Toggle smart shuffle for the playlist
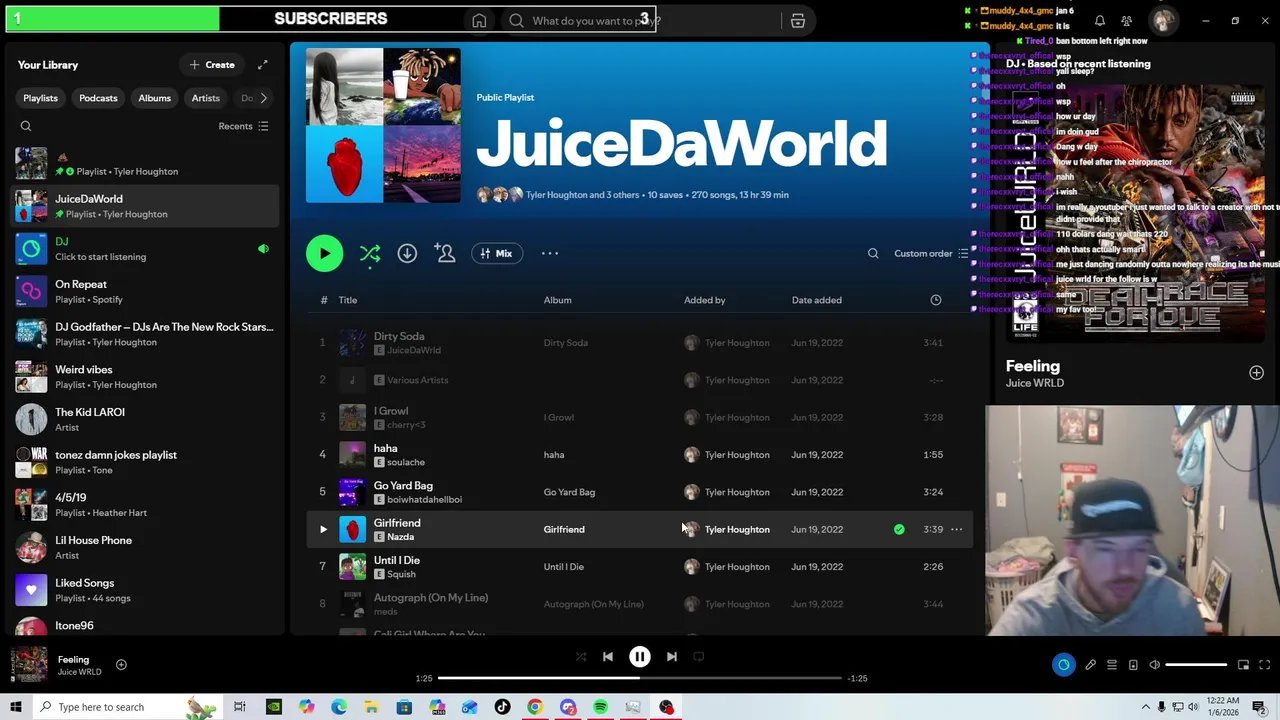This screenshot has height=720, width=1280. (x=369, y=254)
